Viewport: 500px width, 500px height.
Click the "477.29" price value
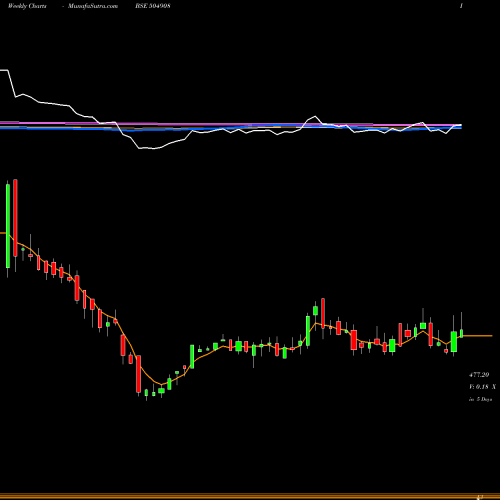(x=479, y=375)
